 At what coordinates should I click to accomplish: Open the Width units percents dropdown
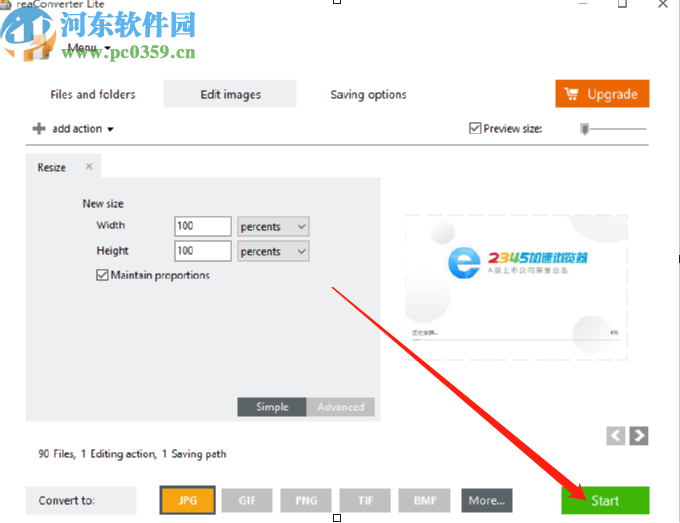pyautogui.click(x=273, y=226)
